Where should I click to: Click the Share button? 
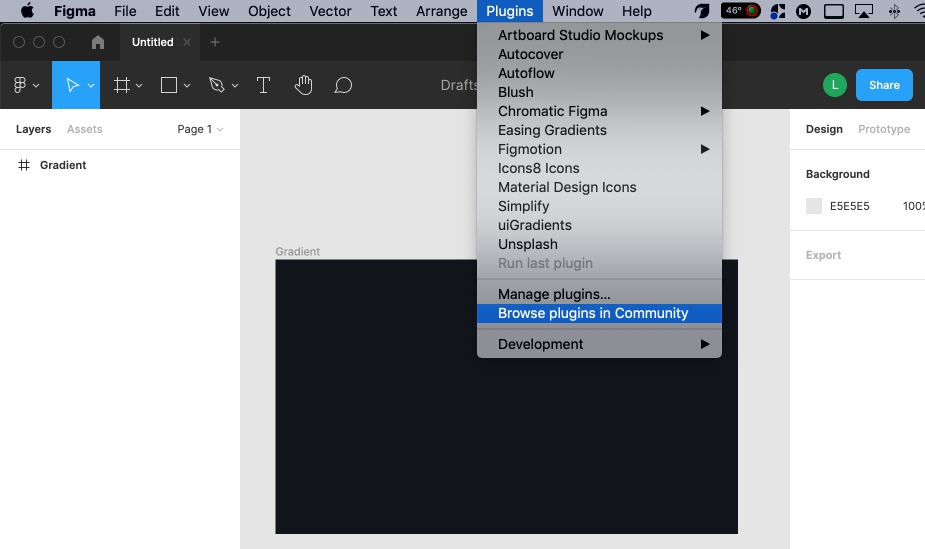point(884,85)
